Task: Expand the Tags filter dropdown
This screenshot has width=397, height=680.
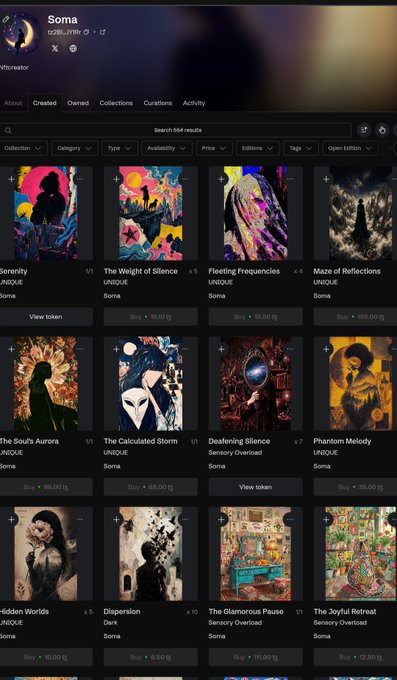Action: [301, 148]
